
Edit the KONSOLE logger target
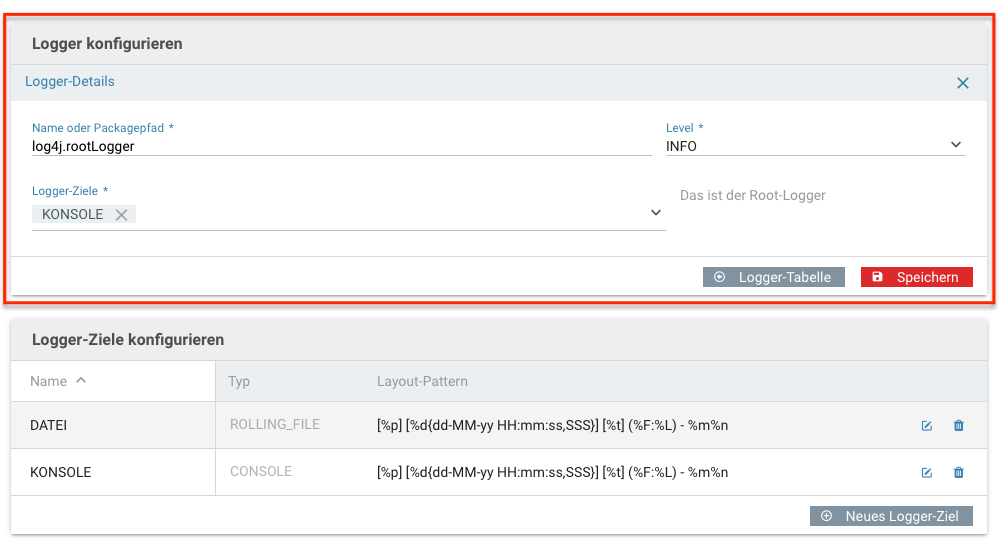[926, 472]
